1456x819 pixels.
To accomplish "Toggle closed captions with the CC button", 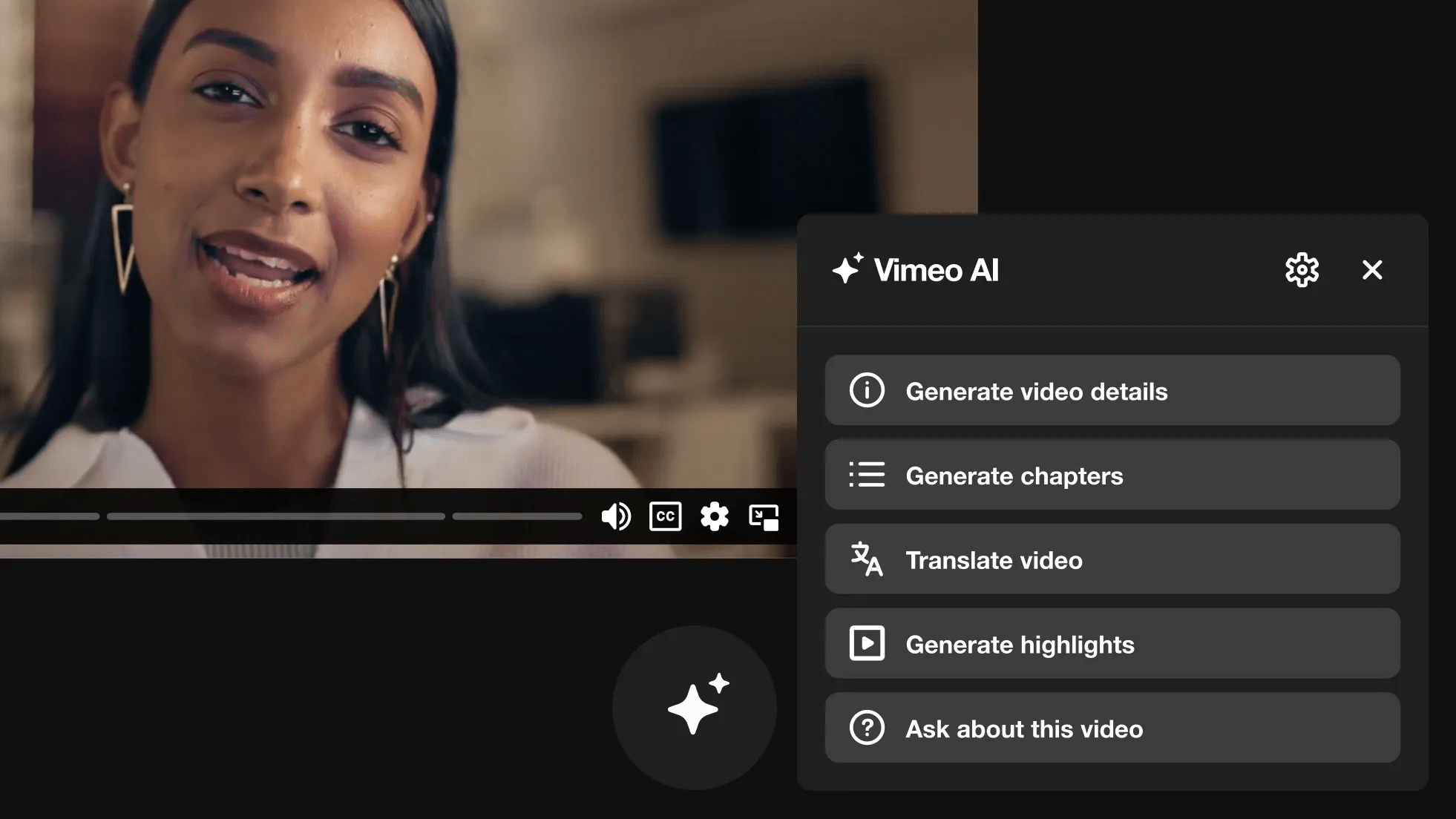I will pyautogui.click(x=665, y=516).
